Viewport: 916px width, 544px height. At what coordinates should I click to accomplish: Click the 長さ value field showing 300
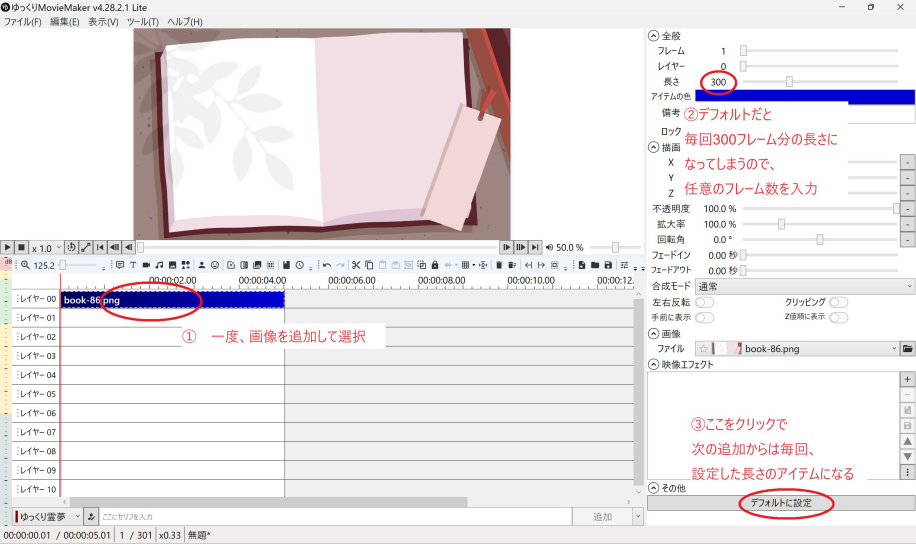717,82
